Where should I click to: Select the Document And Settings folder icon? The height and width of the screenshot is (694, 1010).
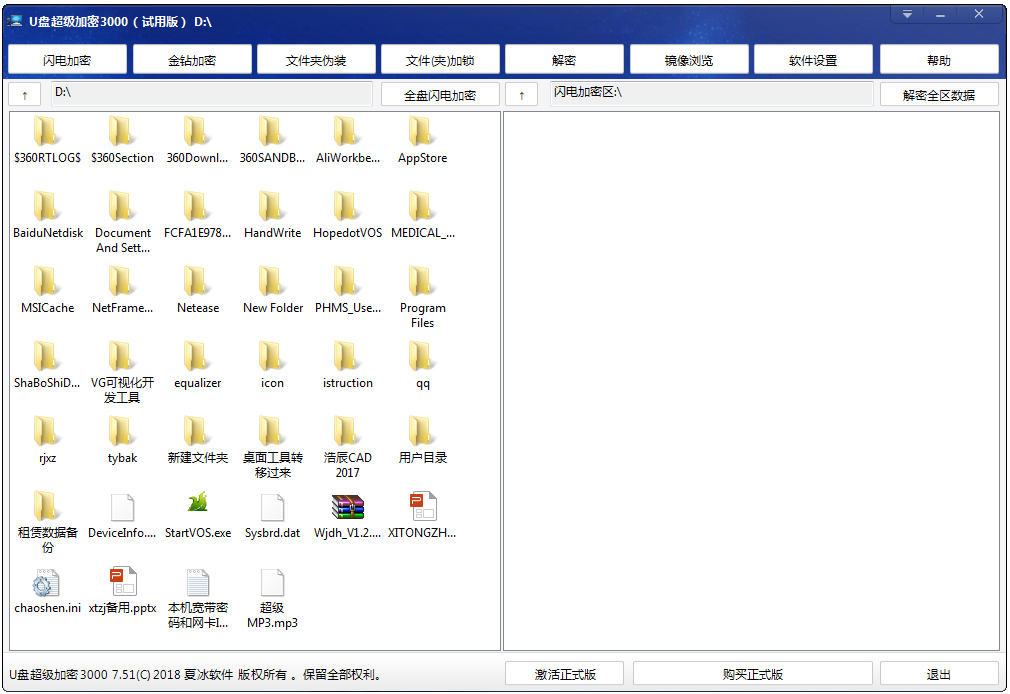point(122,206)
